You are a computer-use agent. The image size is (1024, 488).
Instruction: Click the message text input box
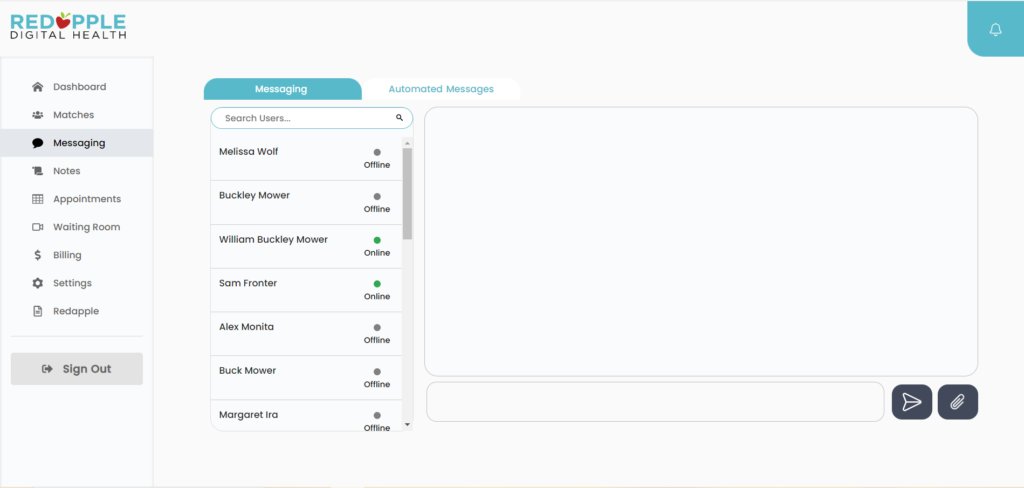(x=655, y=402)
